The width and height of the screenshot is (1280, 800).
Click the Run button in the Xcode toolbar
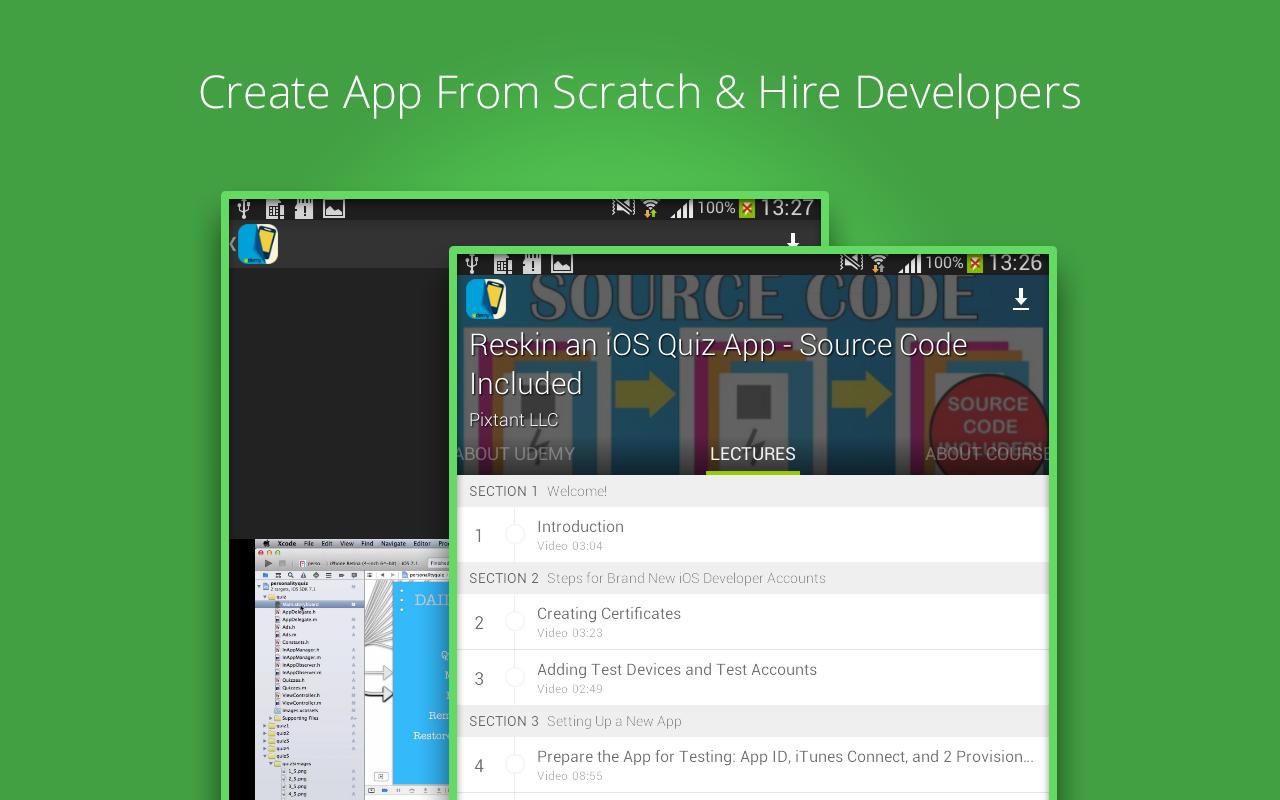[x=269, y=562]
